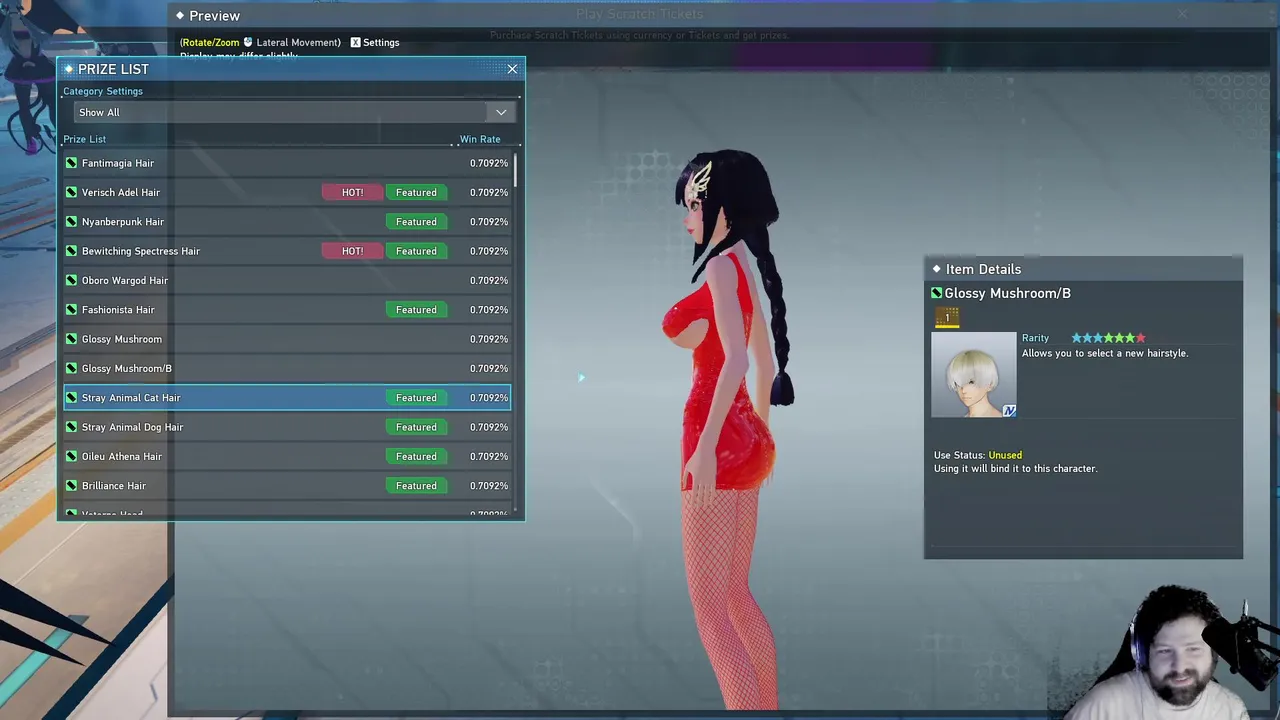Screen dimensions: 1280x720
Task: Click the Category Settings label
Action: [103, 91]
